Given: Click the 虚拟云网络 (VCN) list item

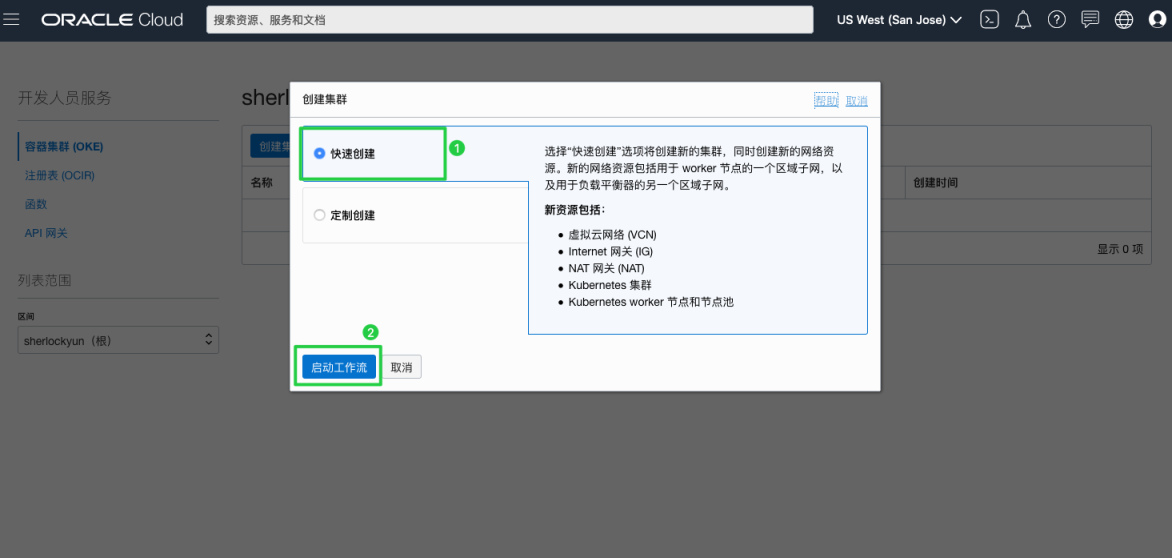Looking at the screenshot, I should 612,235.
